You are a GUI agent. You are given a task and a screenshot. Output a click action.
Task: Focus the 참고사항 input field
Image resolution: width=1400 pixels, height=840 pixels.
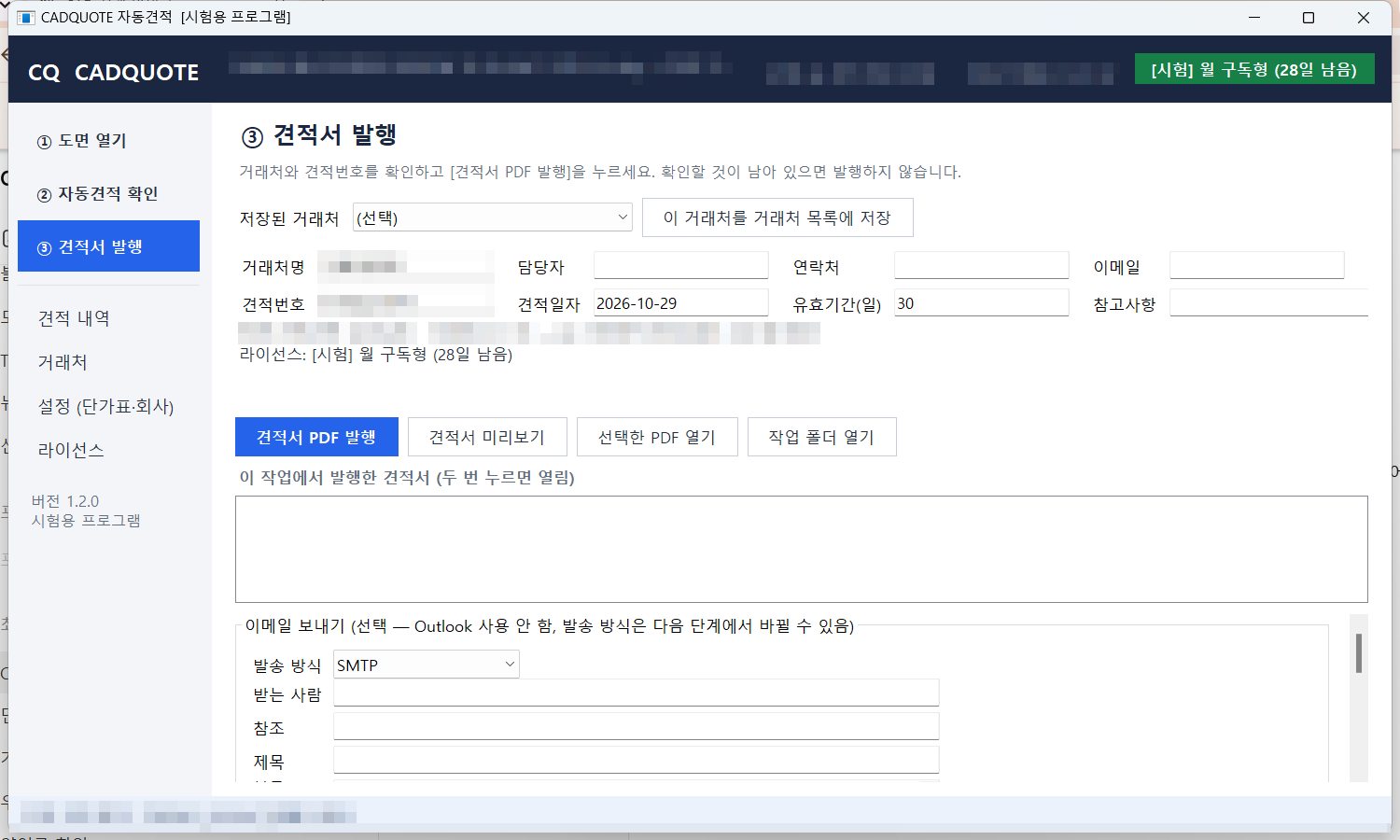[1268, 303]
